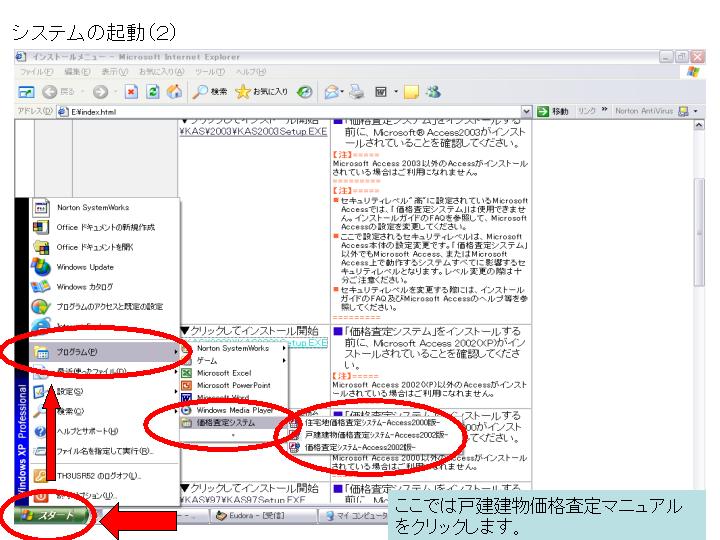Image resolution: width=720 pixels, height=540 pixels.
Task: Open Mail envelope toolbar icon
Action: [332, 92]
